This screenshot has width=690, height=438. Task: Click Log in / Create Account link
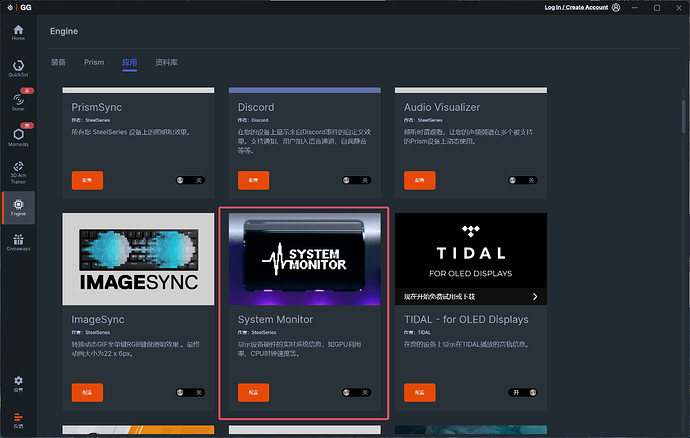click(576, 7)
